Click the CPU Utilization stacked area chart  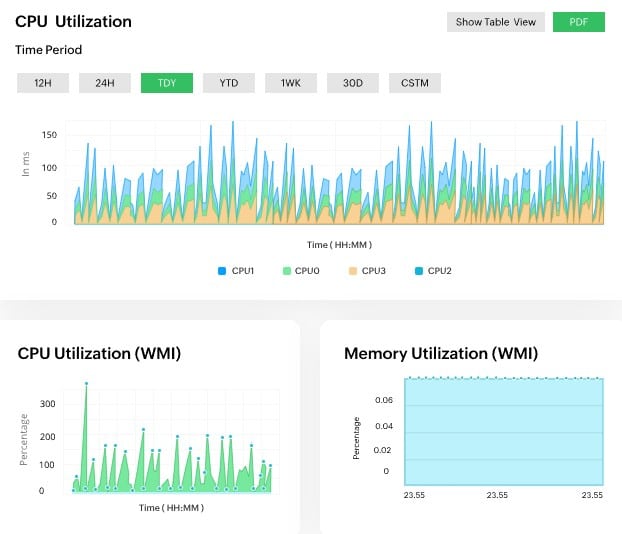point(339,173)
